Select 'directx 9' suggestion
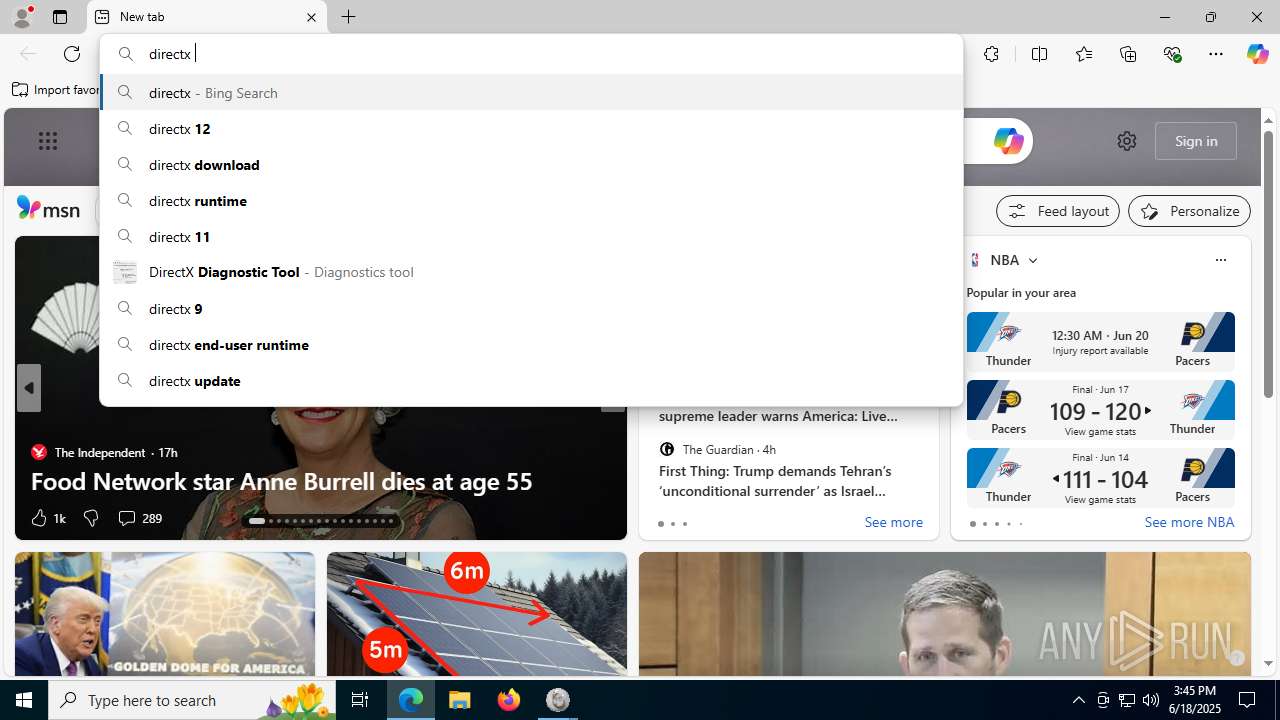The height and width of the screenshot is (720, 1280). point(531,308)
